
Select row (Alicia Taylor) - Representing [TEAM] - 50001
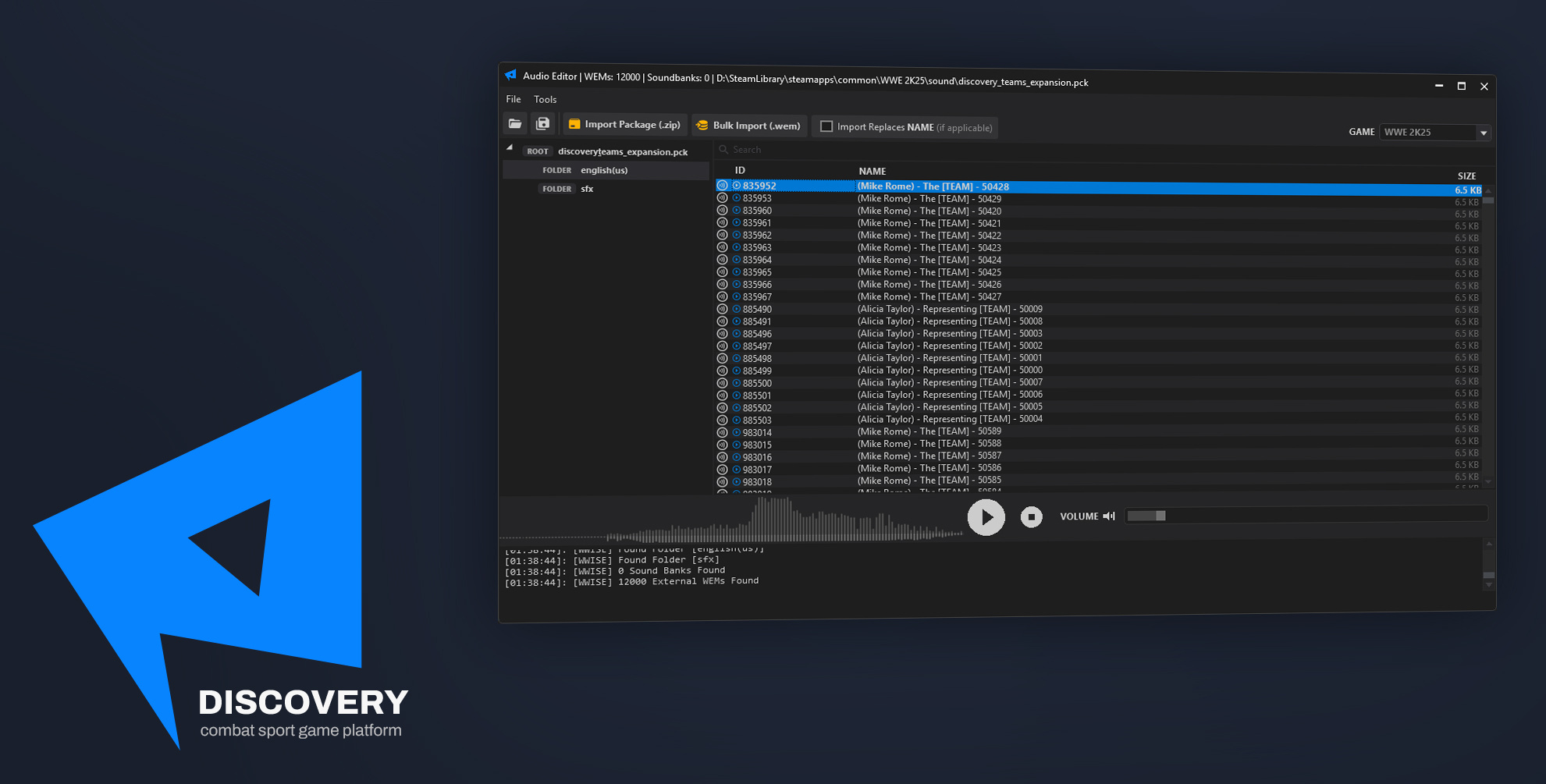tap(1099, 358)
